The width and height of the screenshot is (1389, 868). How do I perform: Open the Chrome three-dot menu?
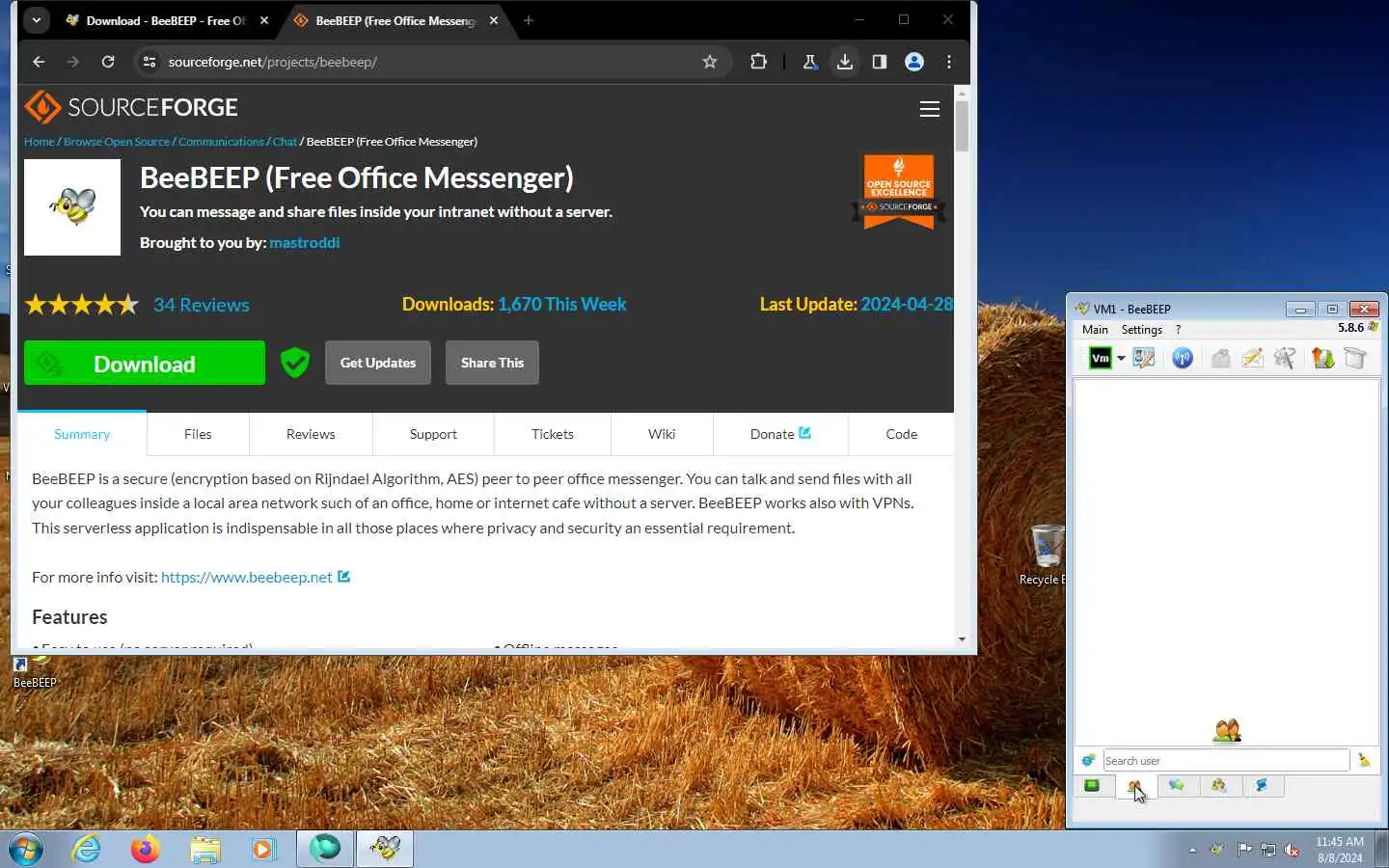pos(949,62)
